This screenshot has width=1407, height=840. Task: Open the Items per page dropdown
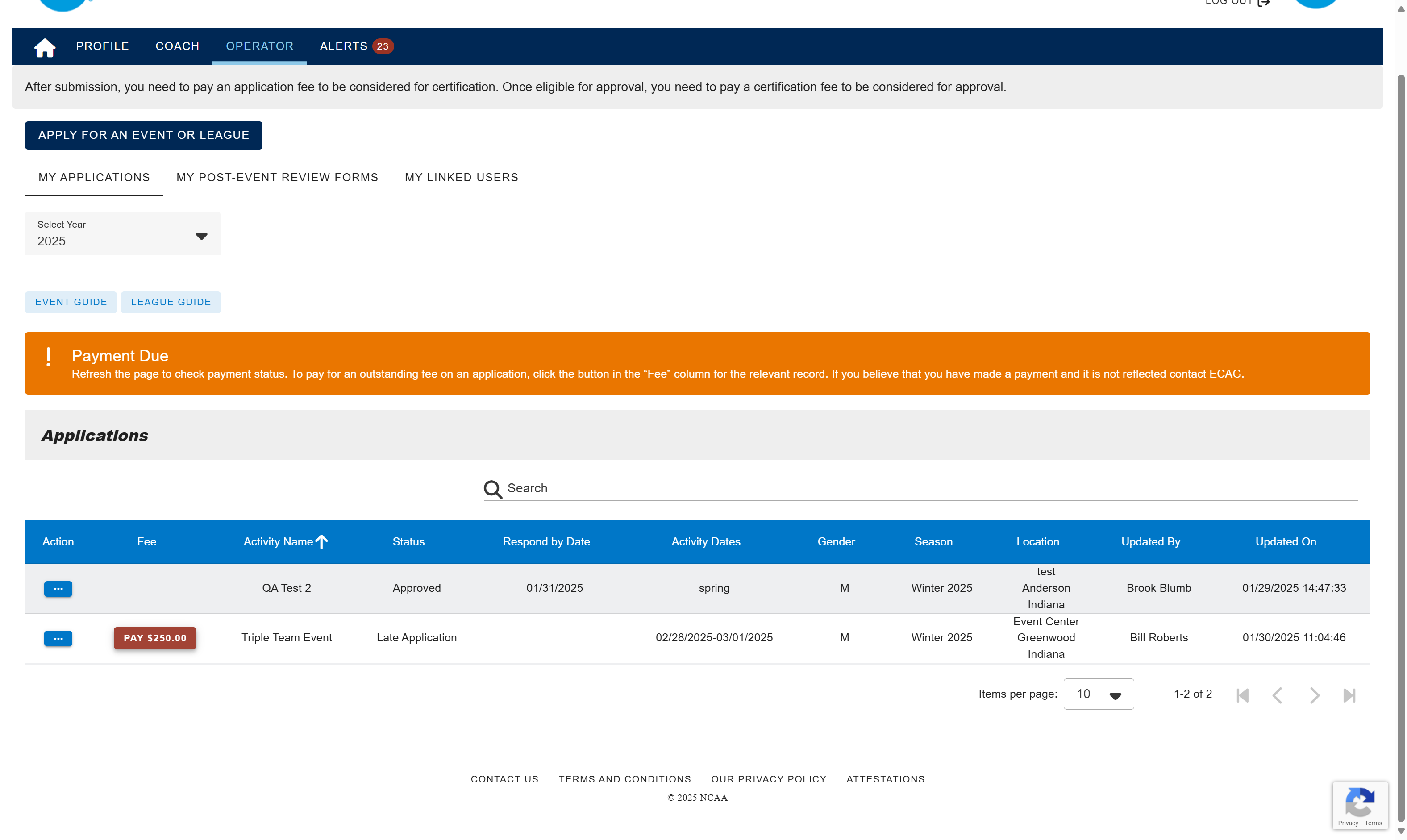[x=1098, y=694]
